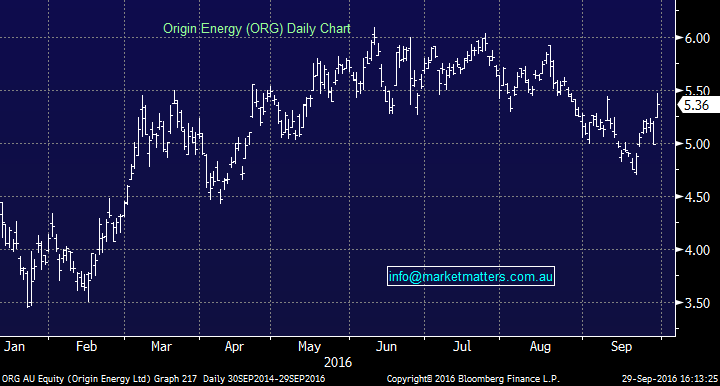Image resolution: width=720 pixels, height=386 pixels.
Task: Click the Bloomberg Finance L.P. copyright text
Action: (x=473, y=379)
